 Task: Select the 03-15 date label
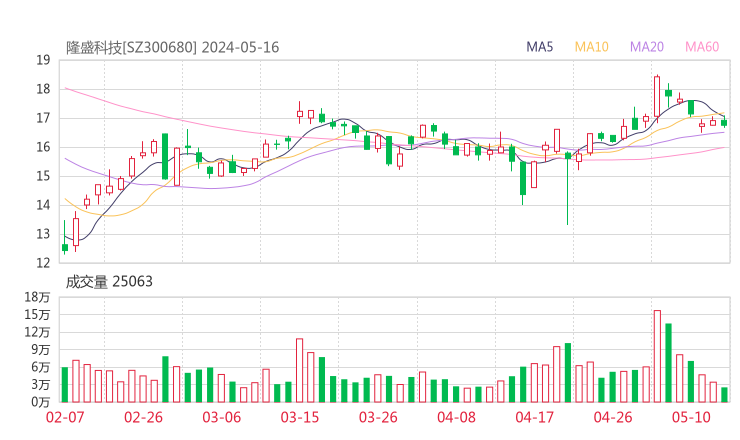point(300,417)
